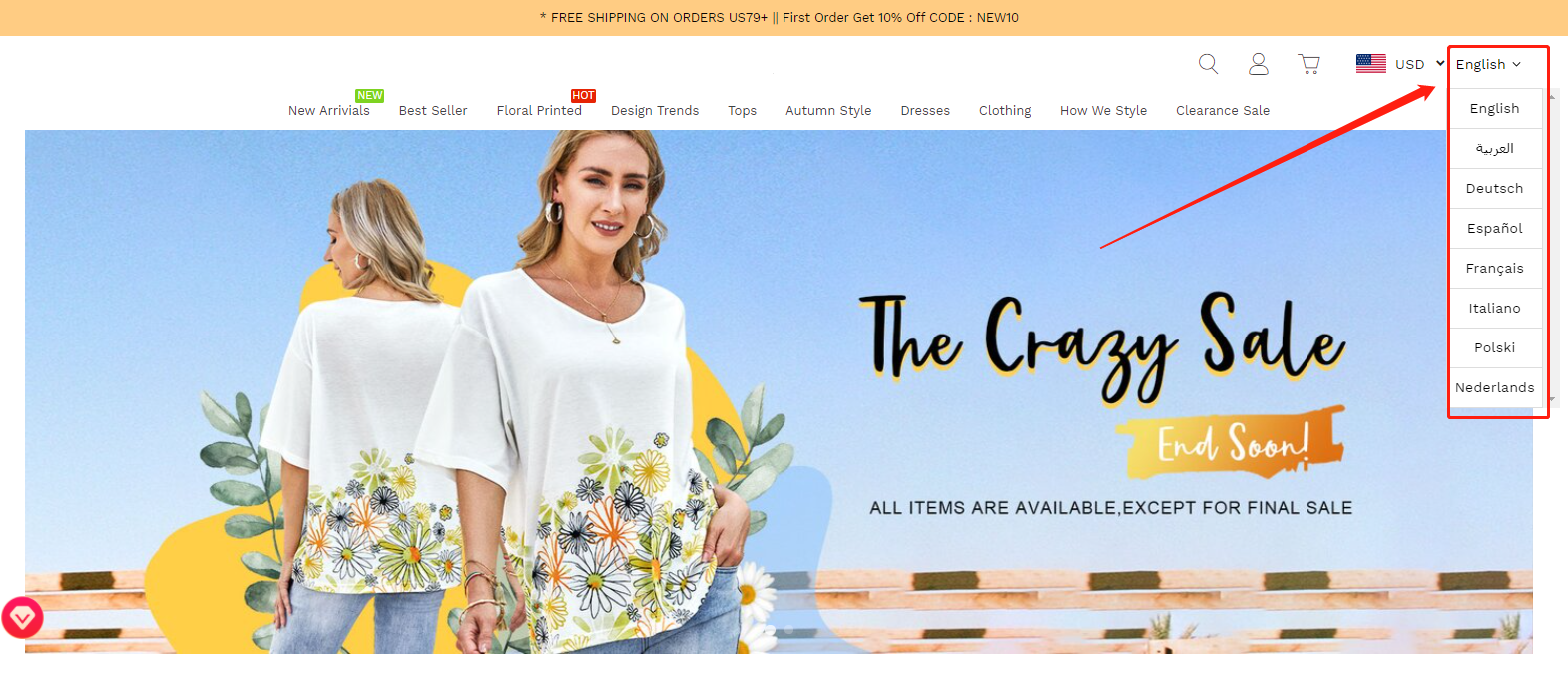The image size is (1568, 674).
Task: Open the Clearance Sale page
Action: (1223, 110)
